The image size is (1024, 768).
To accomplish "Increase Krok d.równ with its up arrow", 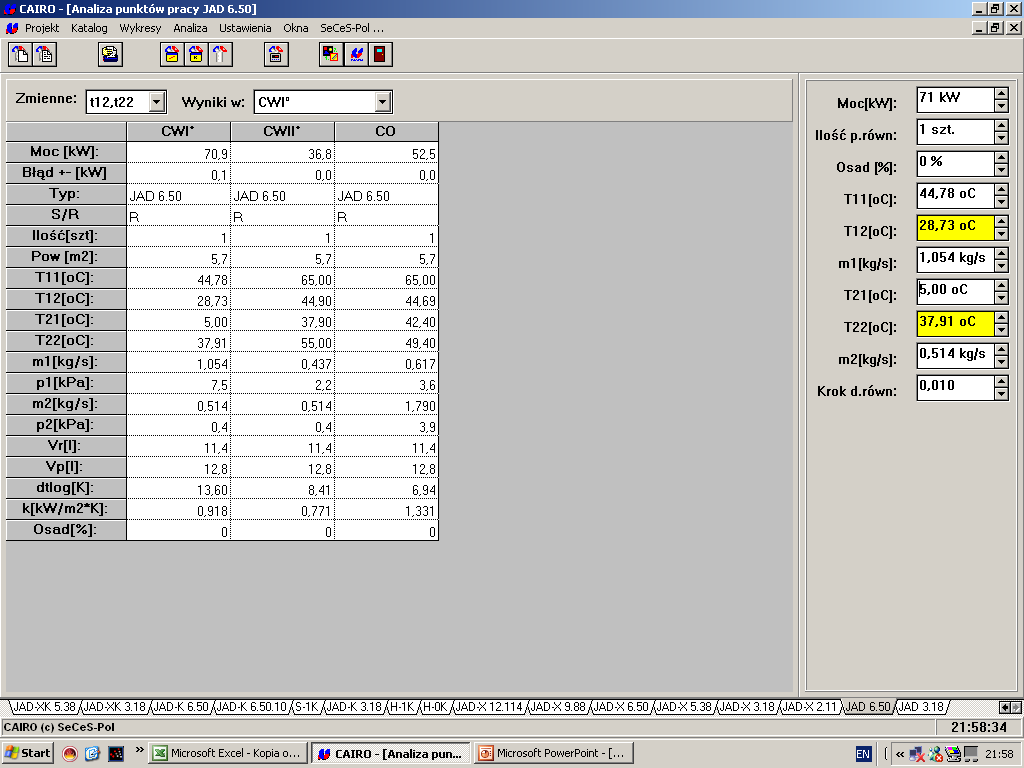I will (x=1001, y=382).
